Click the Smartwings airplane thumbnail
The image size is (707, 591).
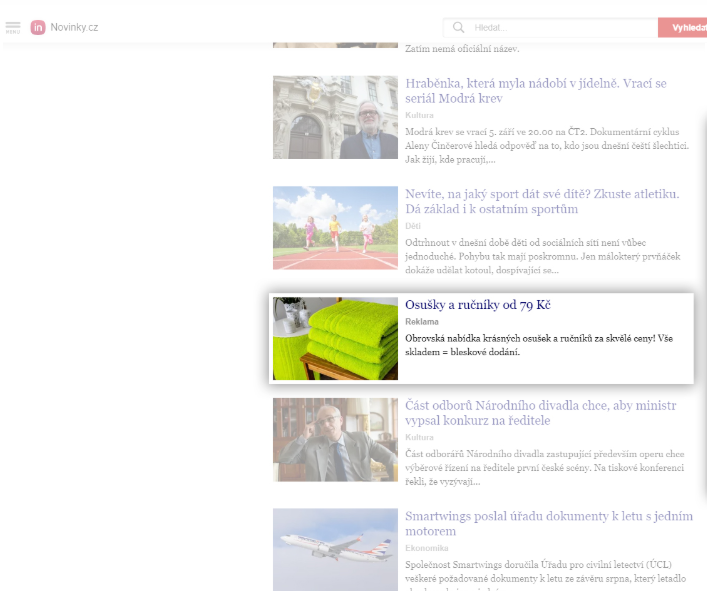[x=335, y=550]
